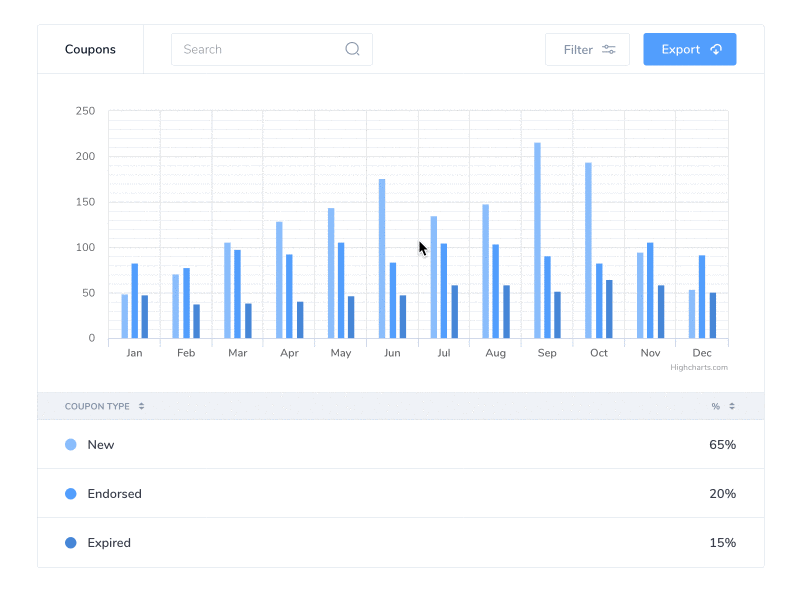Switch to the Coupons tab
The width and height of the screenshot is (800, 600).
(90, 48)
